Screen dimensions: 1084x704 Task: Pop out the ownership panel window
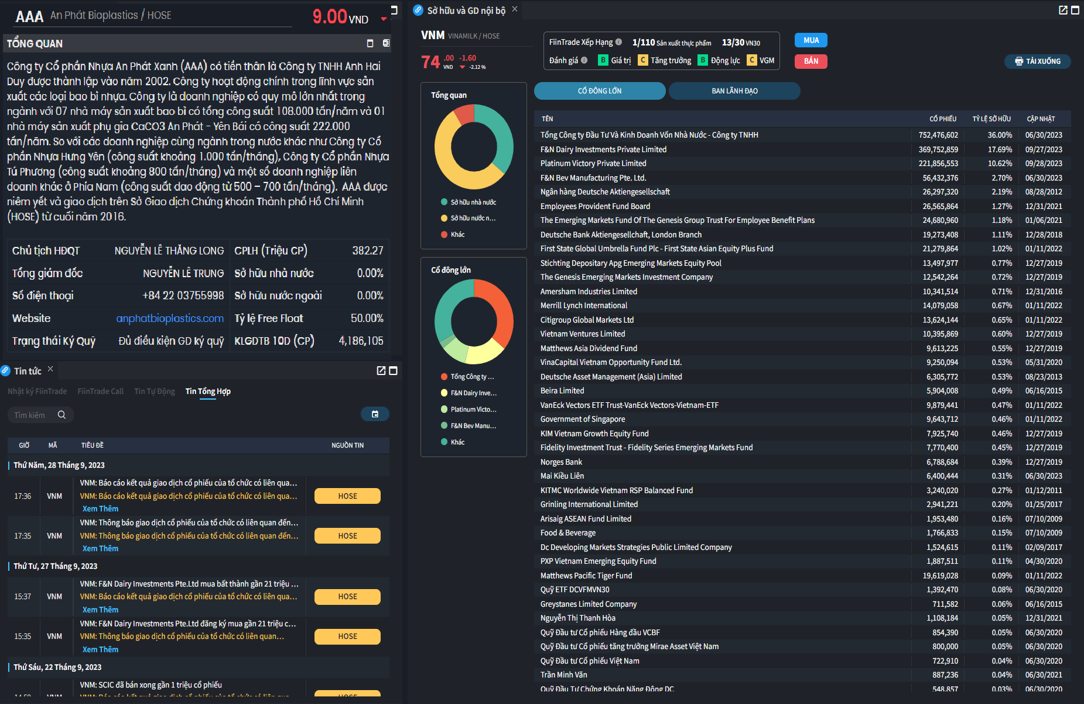click(x=1063, y=10)
